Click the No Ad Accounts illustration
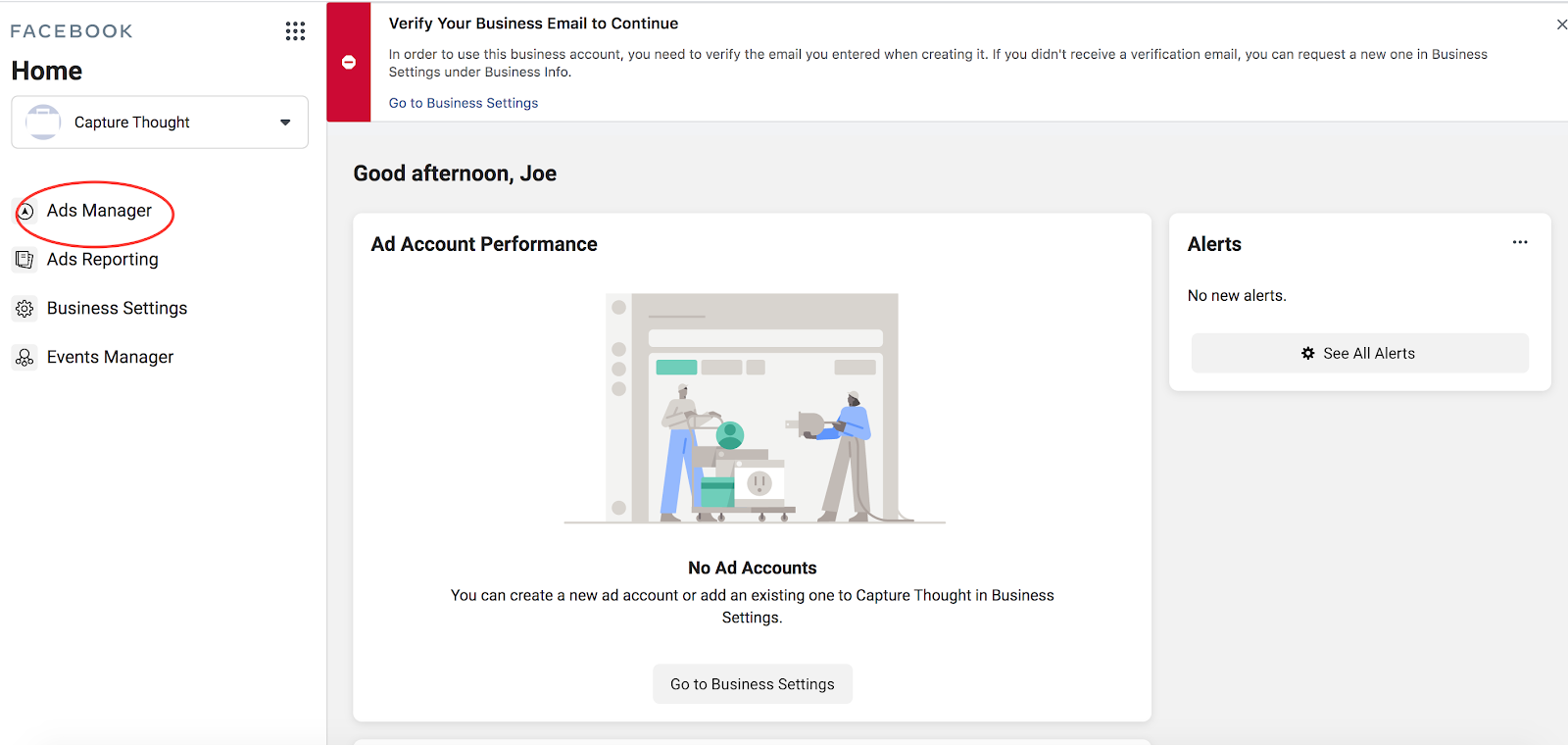 pyautogui.click(x=754, y=408)
